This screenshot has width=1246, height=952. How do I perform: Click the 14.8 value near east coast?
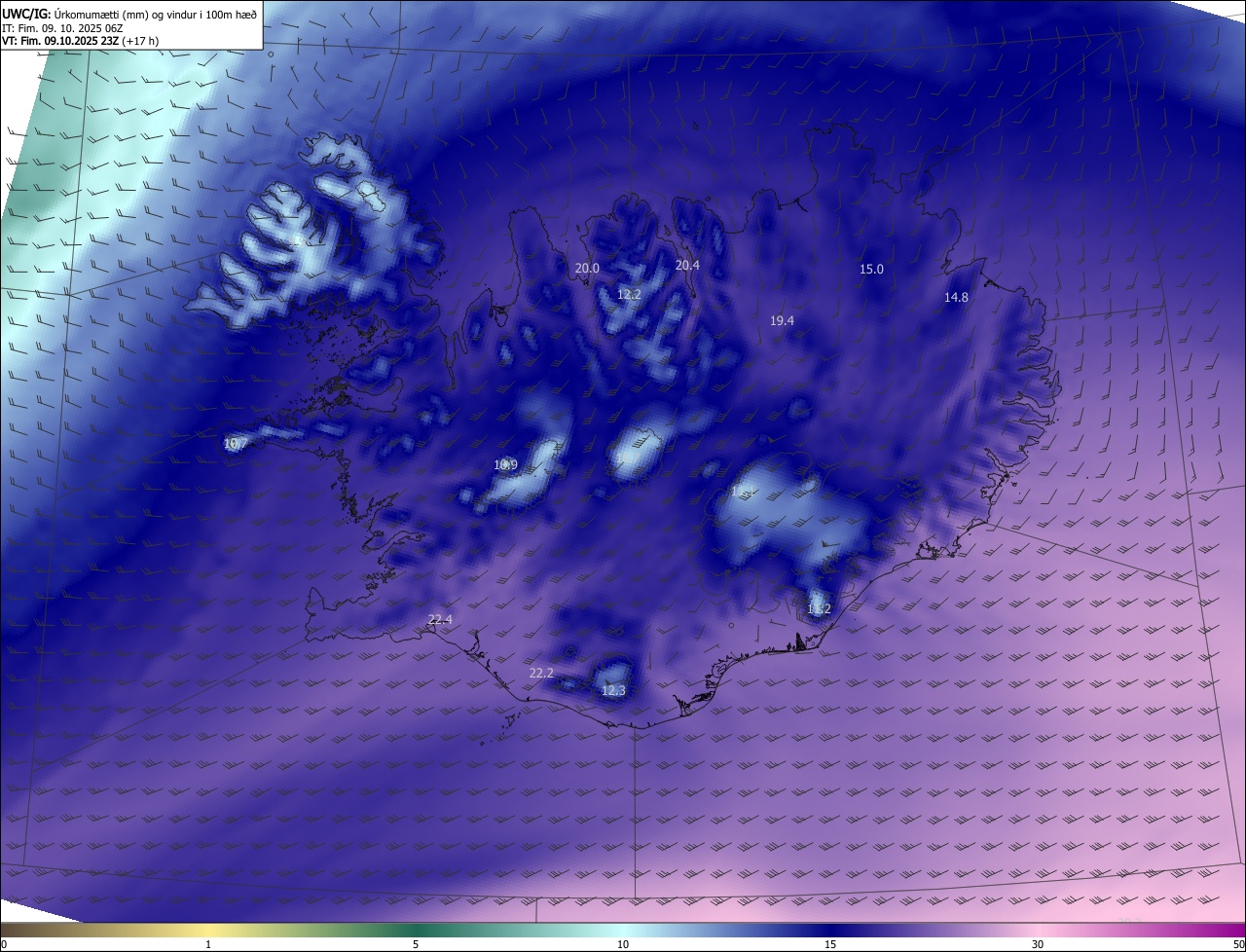pyautogui.click(x=956, y=298)
